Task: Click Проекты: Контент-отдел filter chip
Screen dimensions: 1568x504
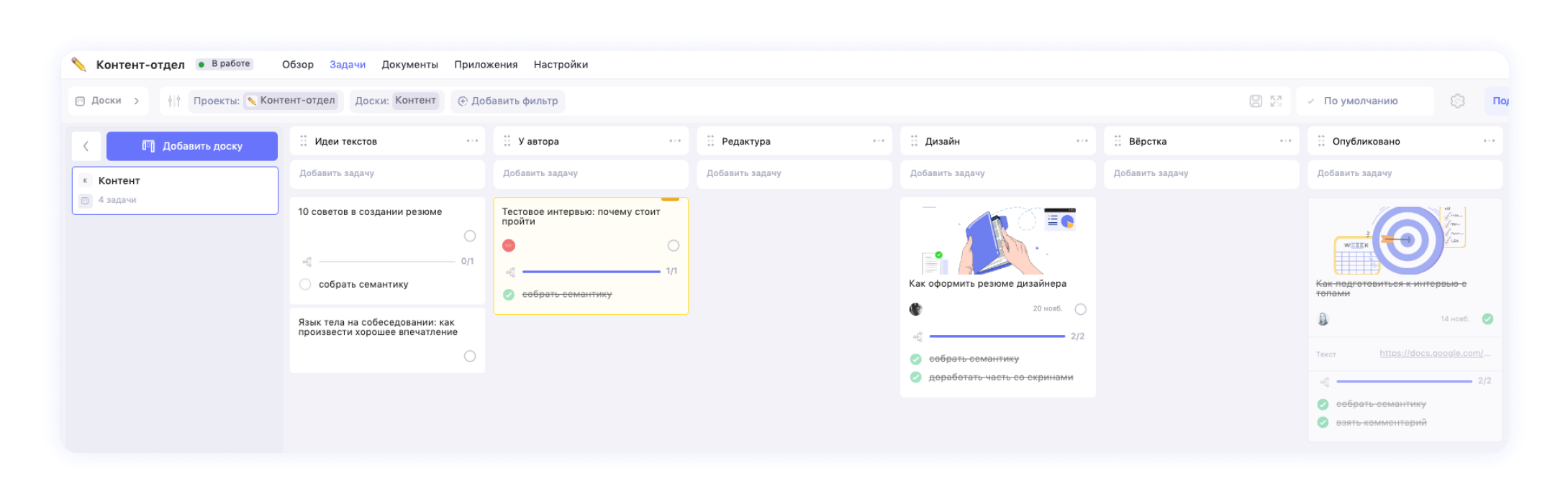Action: point(266,101)
